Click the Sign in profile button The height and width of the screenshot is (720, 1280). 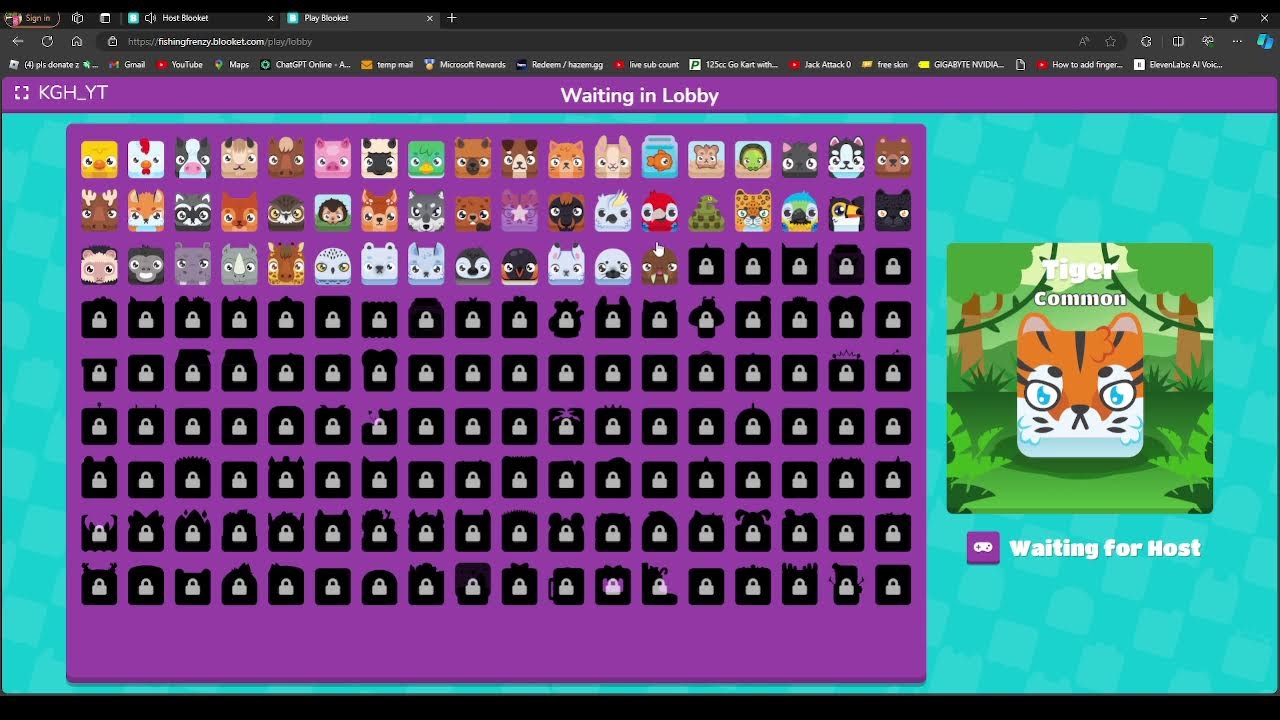[x=30, y=18]
